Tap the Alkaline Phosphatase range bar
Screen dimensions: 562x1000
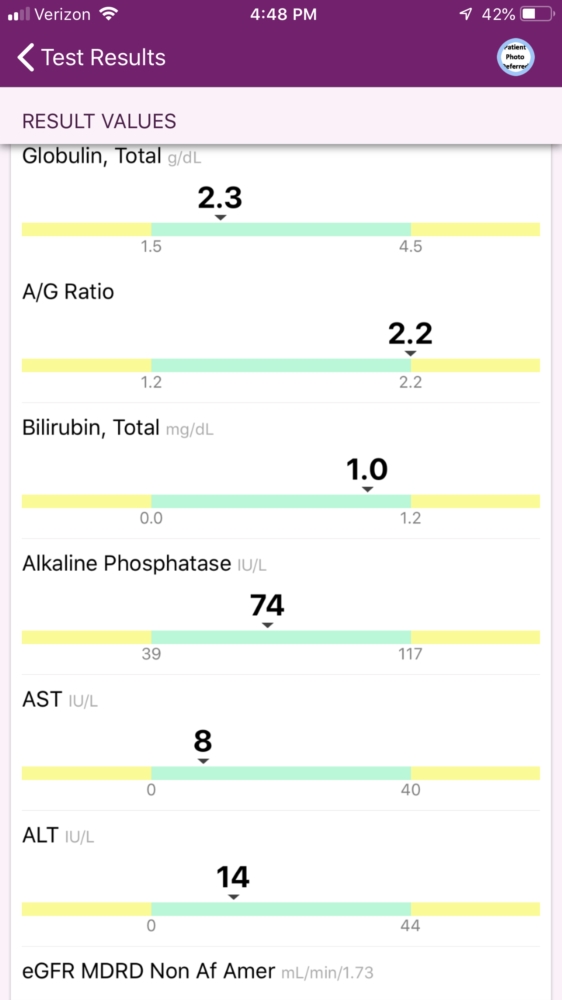[281, 637]
